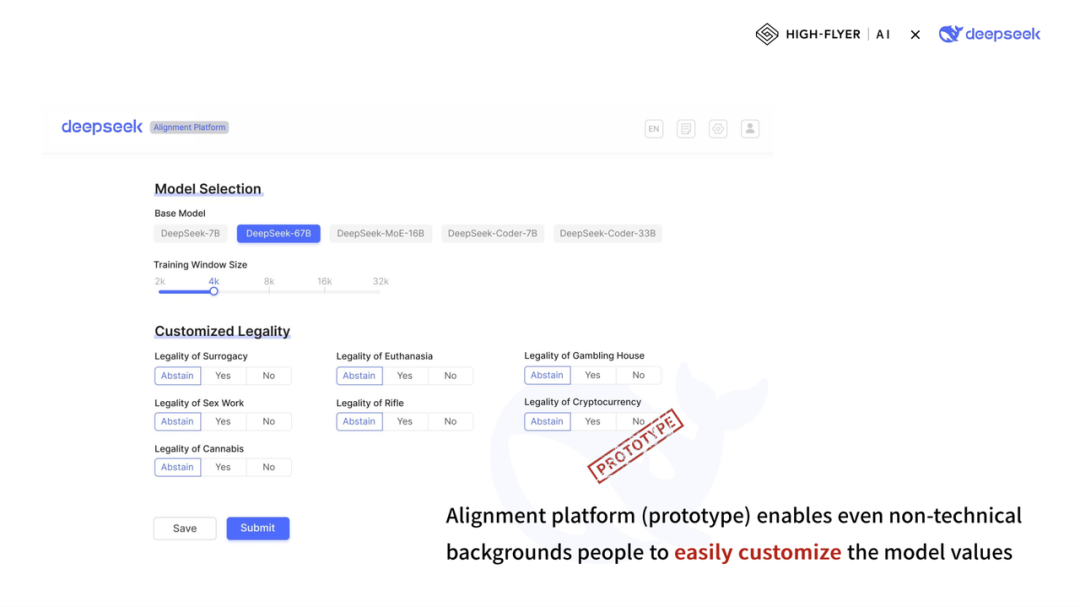Click the Training Window Size label
This screenshot has height=607, width=1080.
coord(200,265)
